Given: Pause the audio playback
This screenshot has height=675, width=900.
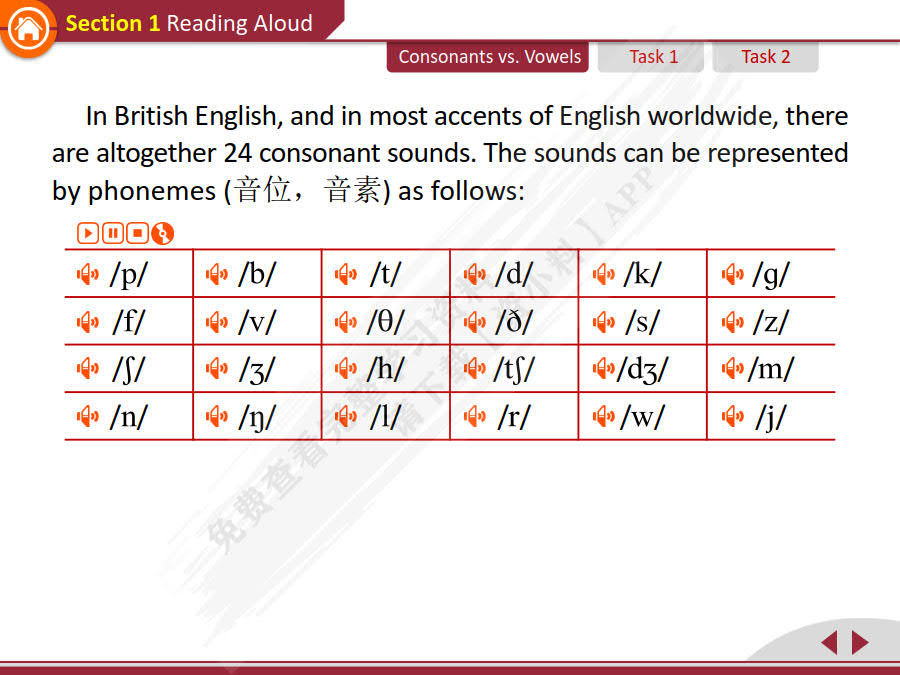Looking at the screenshot, I should point(112,233).
